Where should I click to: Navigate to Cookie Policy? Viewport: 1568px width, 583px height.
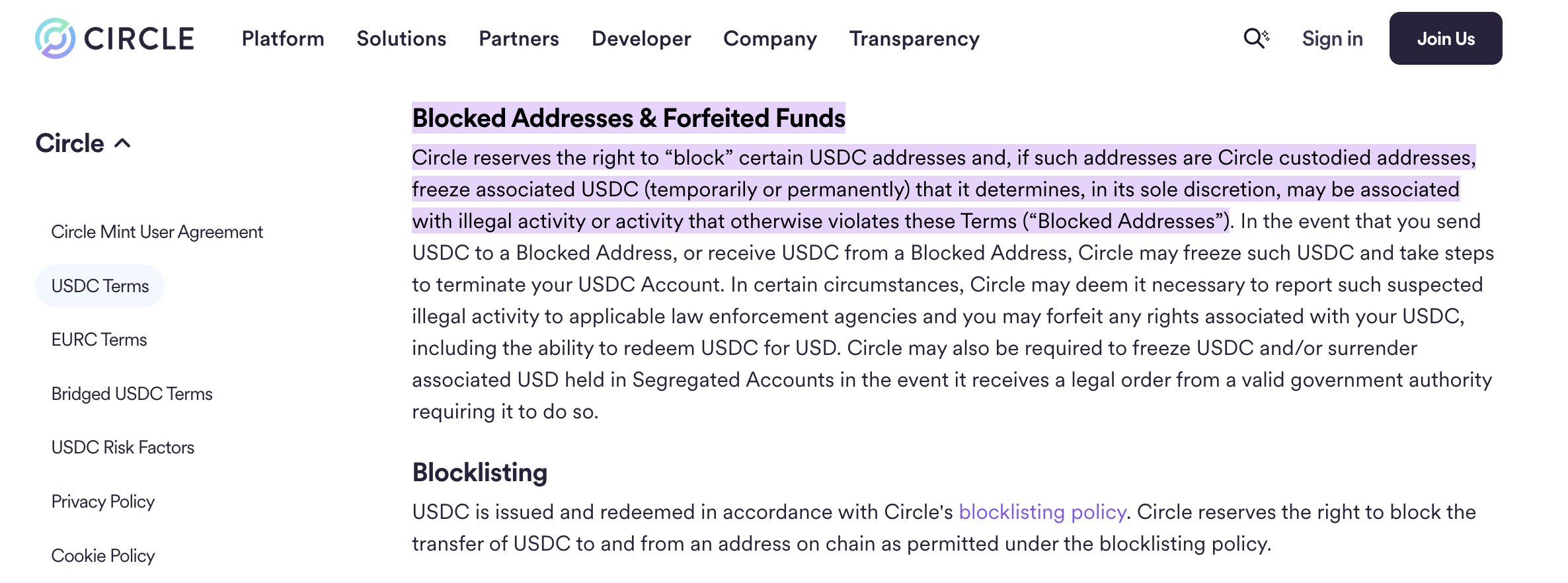click(102, 556)
